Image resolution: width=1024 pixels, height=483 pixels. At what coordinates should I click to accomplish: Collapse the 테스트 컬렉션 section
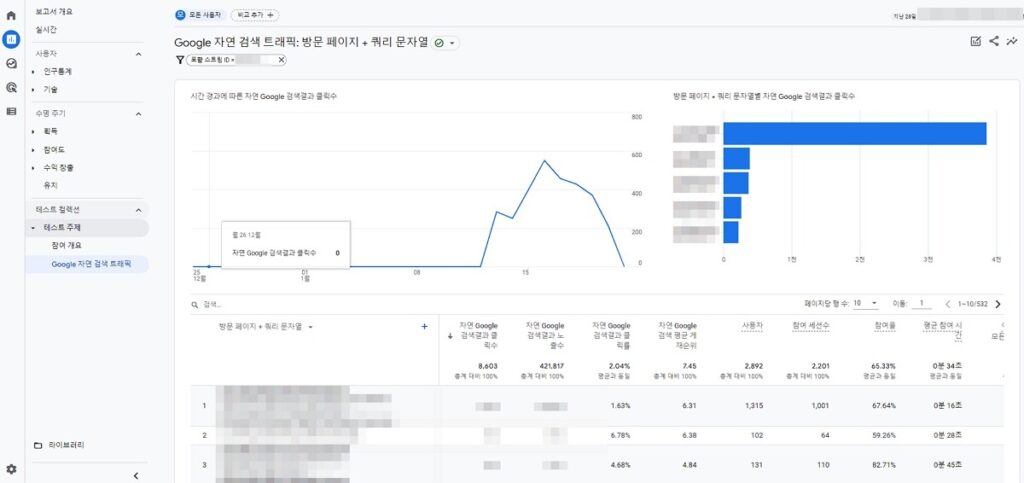click(138, 210)
